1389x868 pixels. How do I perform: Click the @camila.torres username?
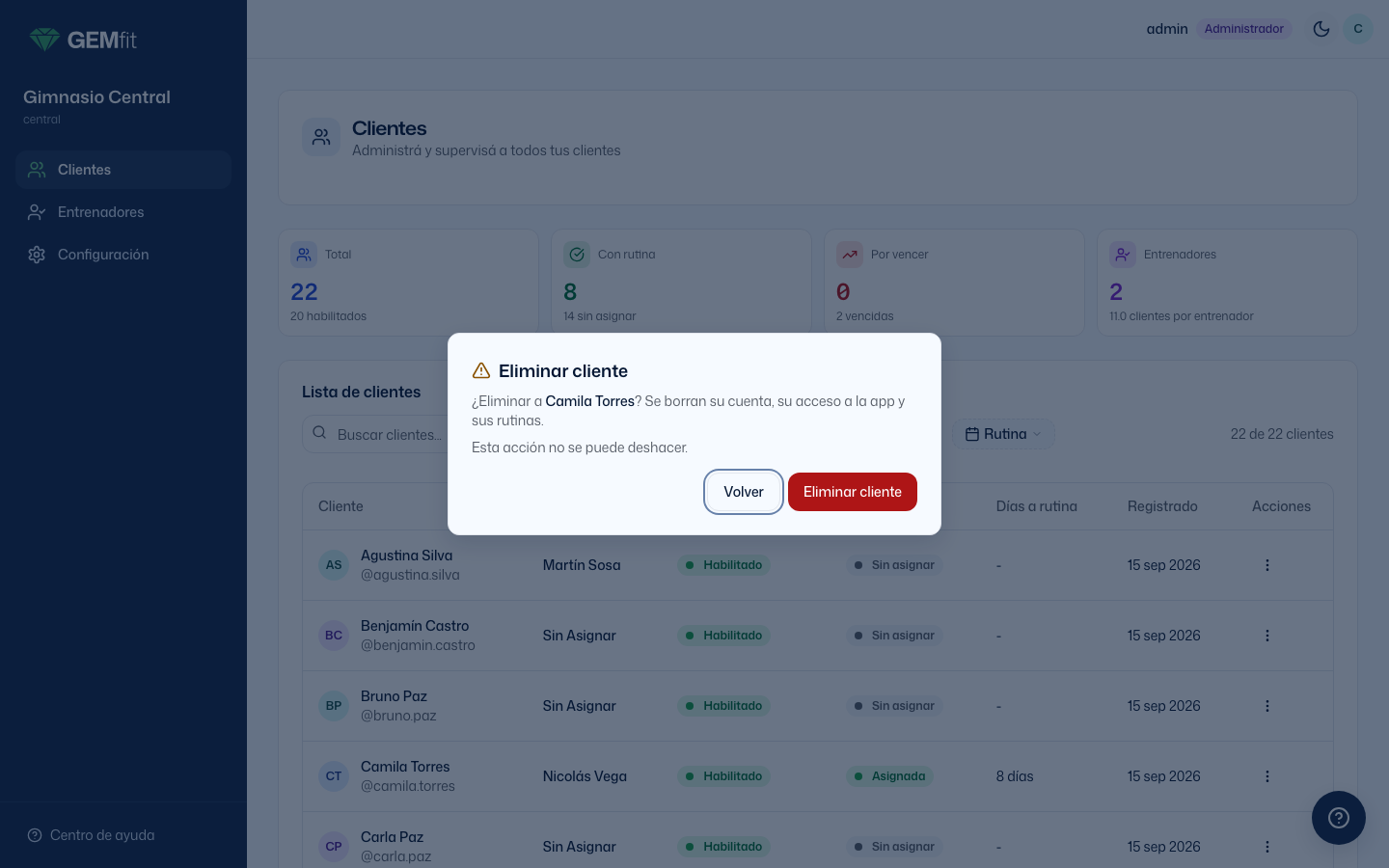coord(408,786)
